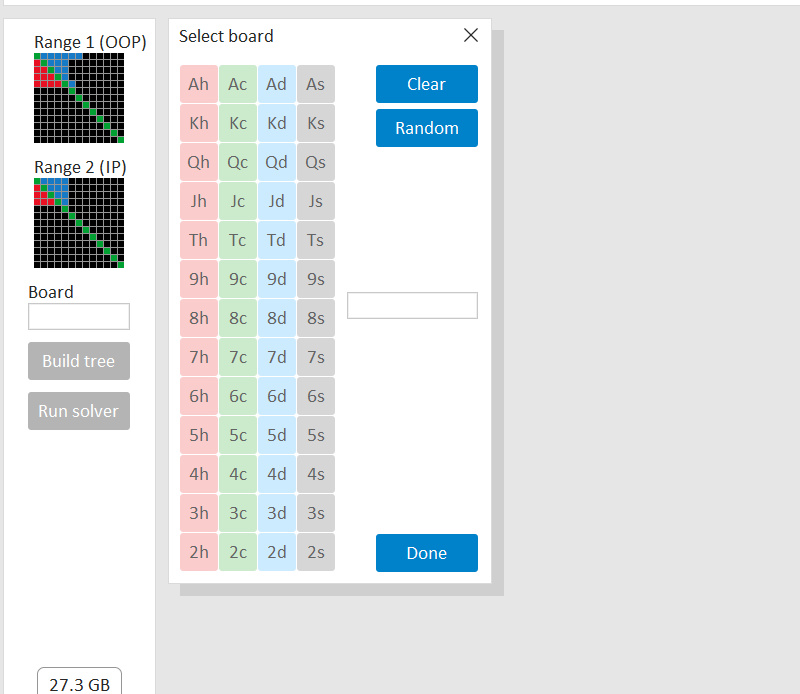Select the 7d card

click(277, 357)
